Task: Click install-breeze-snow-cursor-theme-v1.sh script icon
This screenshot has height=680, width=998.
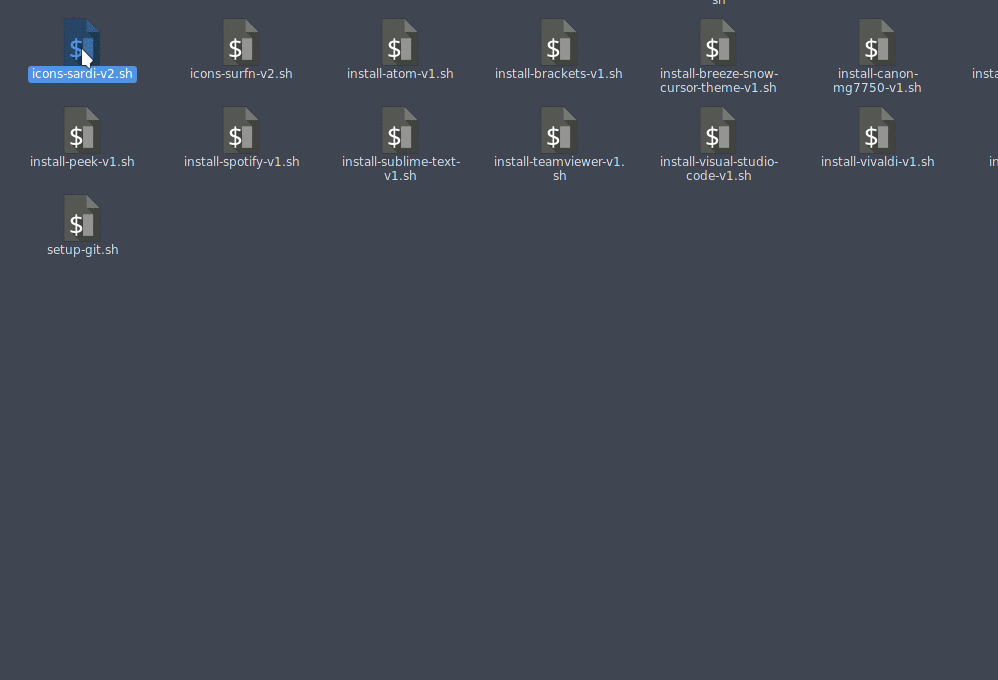Action: 719,42
